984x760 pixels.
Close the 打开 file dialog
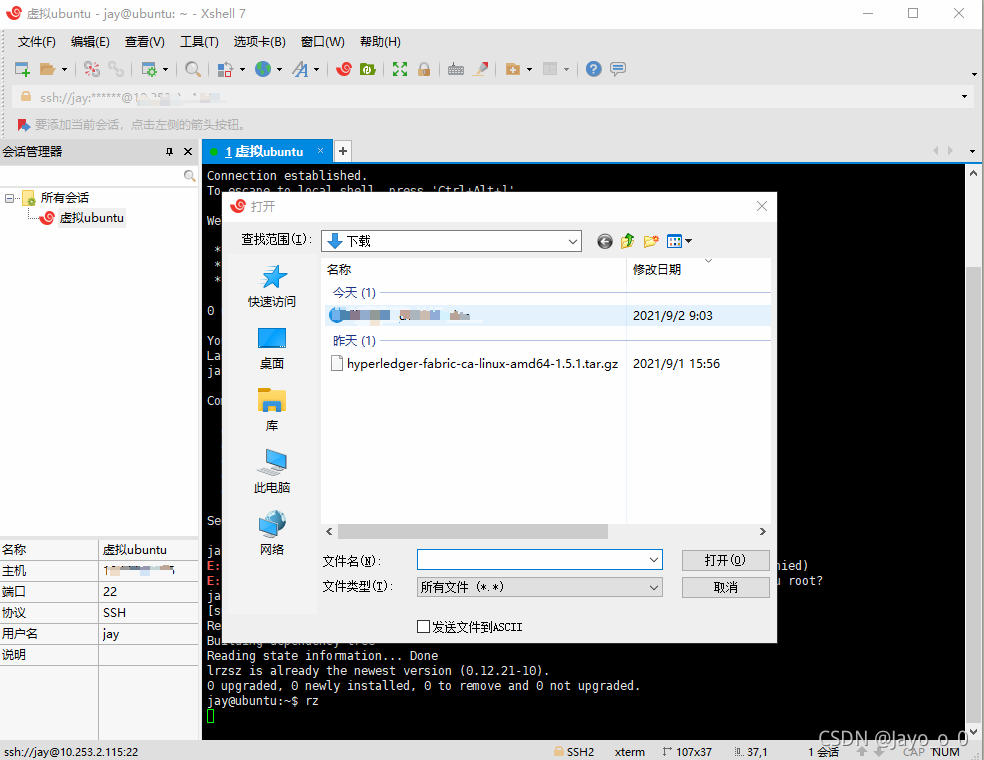click(x=762, y=206)
